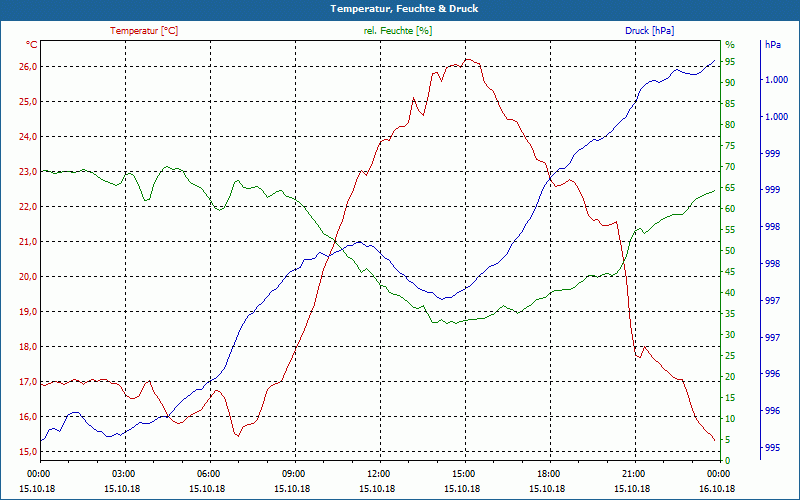Click the chart title "Temperatur, Feuchte & Druck"
This screenshot has height=500, width=800.
click(x=404, y=9)
